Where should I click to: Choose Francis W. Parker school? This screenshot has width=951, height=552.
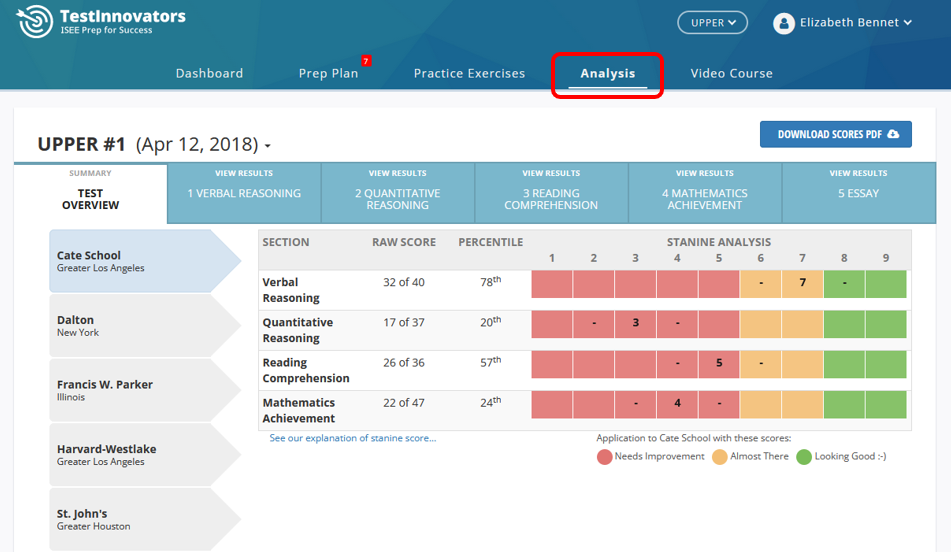pos(145,390)
